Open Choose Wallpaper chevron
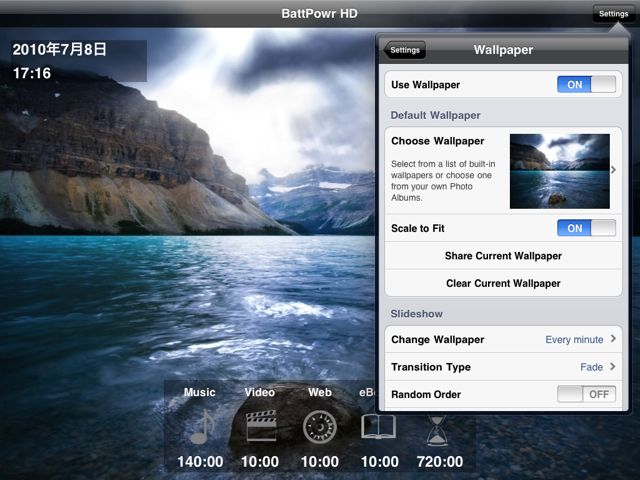This screenshot has width=640, height=480. click(x=613, y=170)
